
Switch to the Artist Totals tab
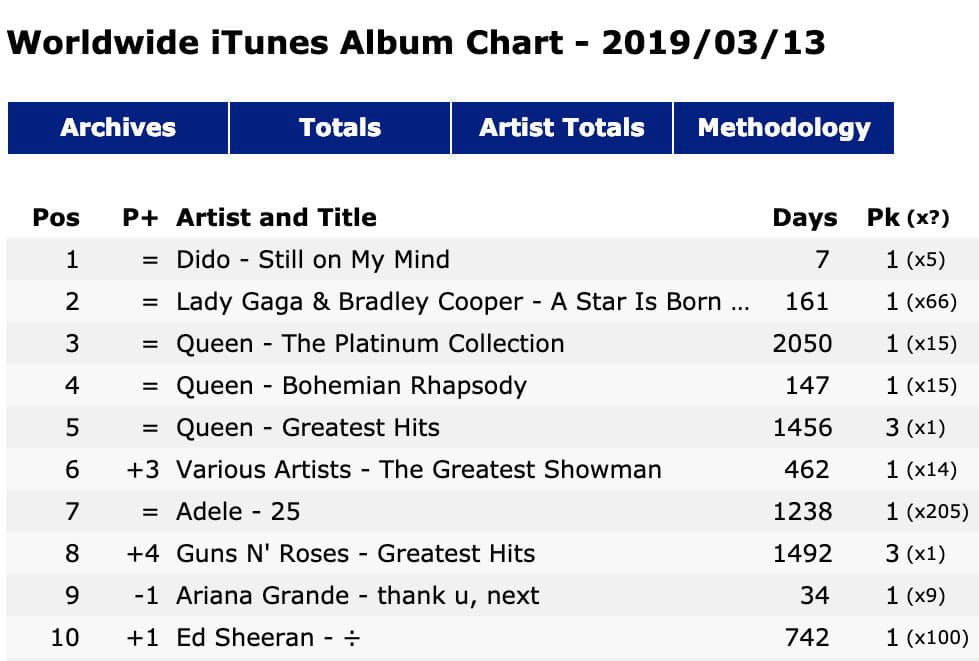click(562, 128)
